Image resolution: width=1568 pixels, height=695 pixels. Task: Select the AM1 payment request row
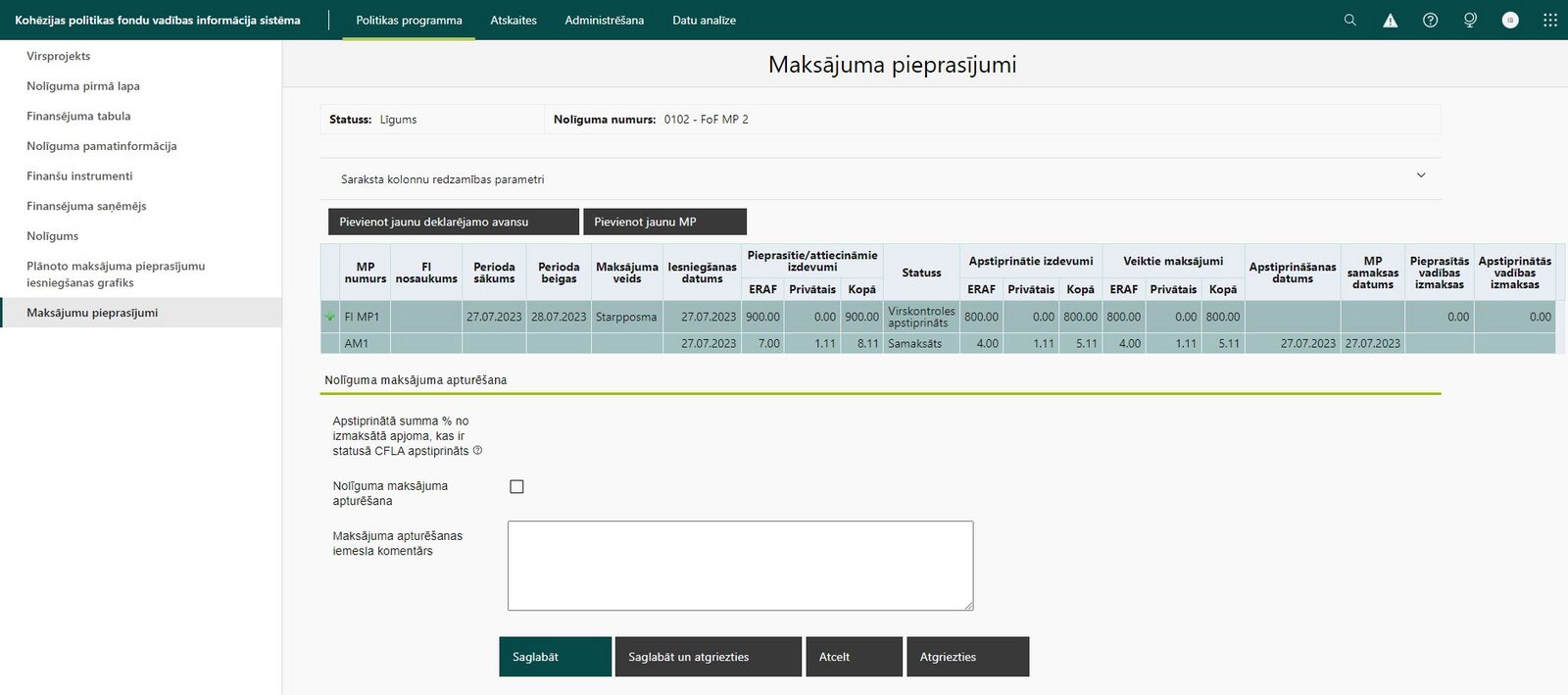pyautogui.click(x=938, y=343)
